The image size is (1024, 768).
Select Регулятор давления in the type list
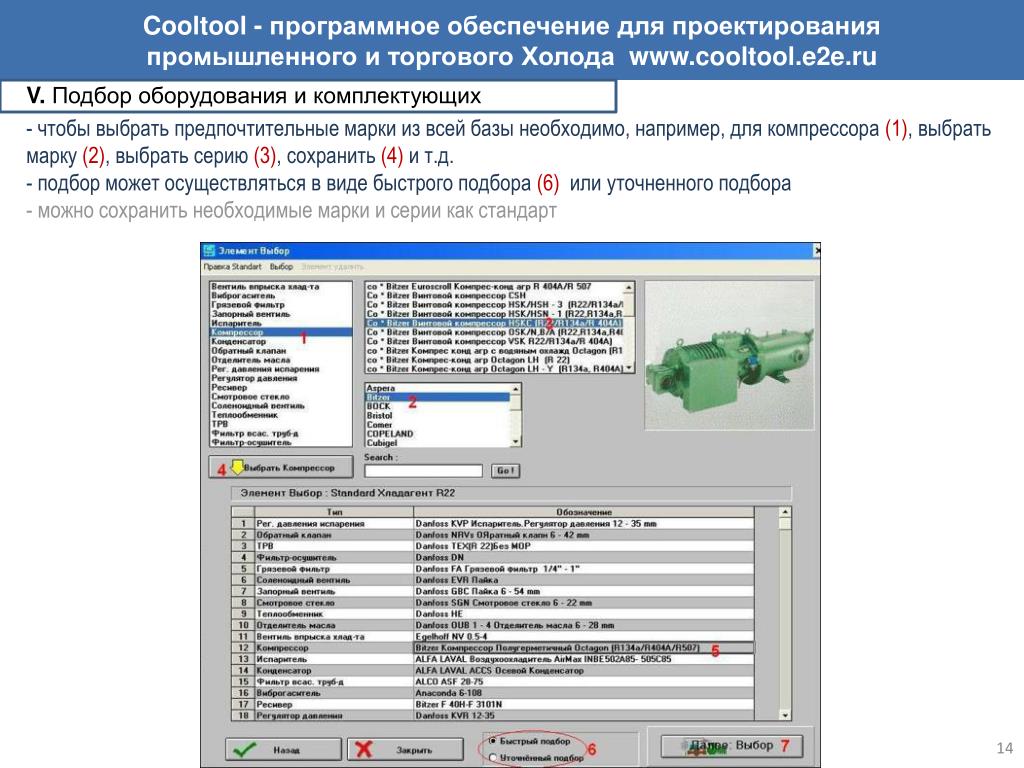tap(281, 378)
